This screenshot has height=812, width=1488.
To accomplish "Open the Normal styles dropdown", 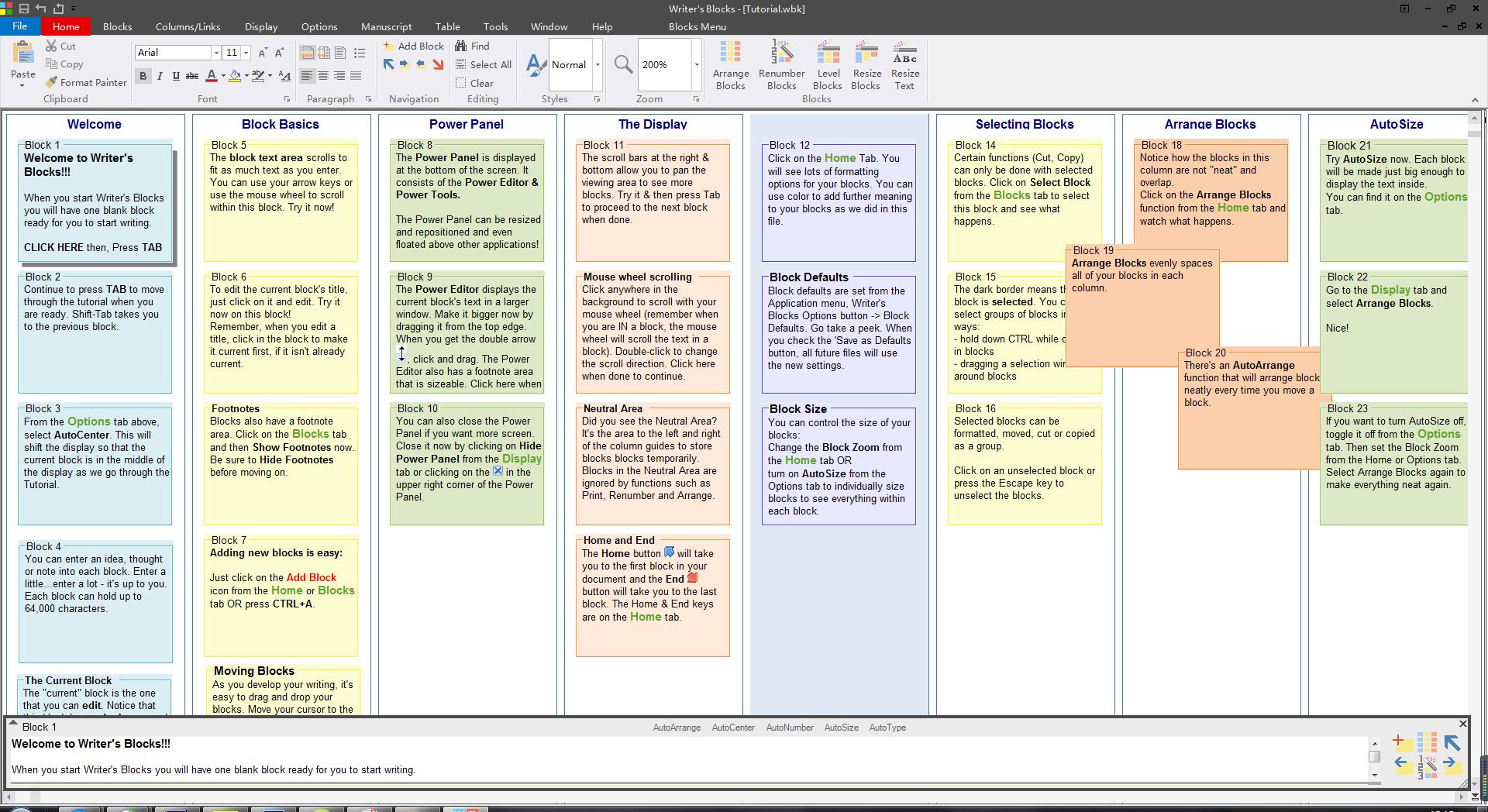I will click(598, 65).
